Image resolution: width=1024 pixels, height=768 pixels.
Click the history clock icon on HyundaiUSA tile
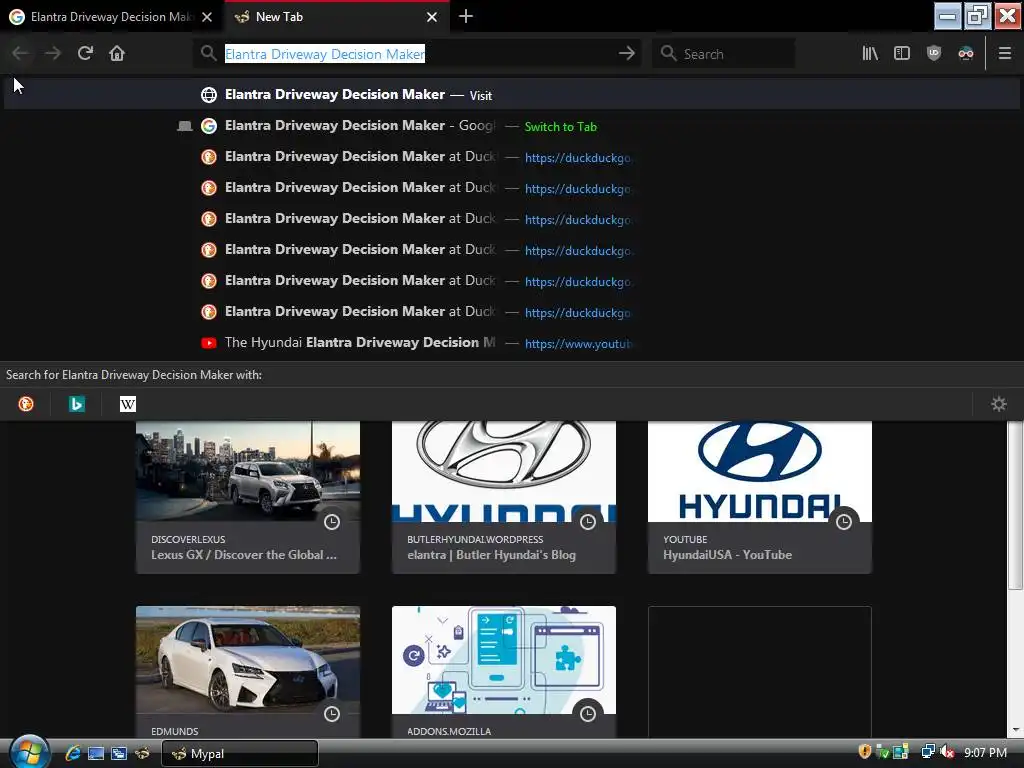844,522
